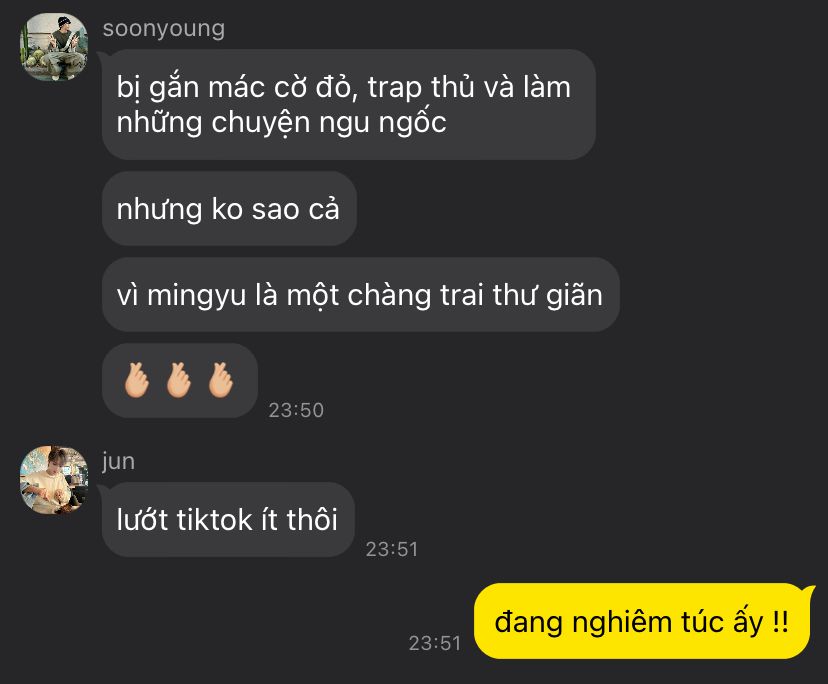Tap the jun sender name
Screen dimensions: 828x684
pyautogui.click(x=119, y=462)
